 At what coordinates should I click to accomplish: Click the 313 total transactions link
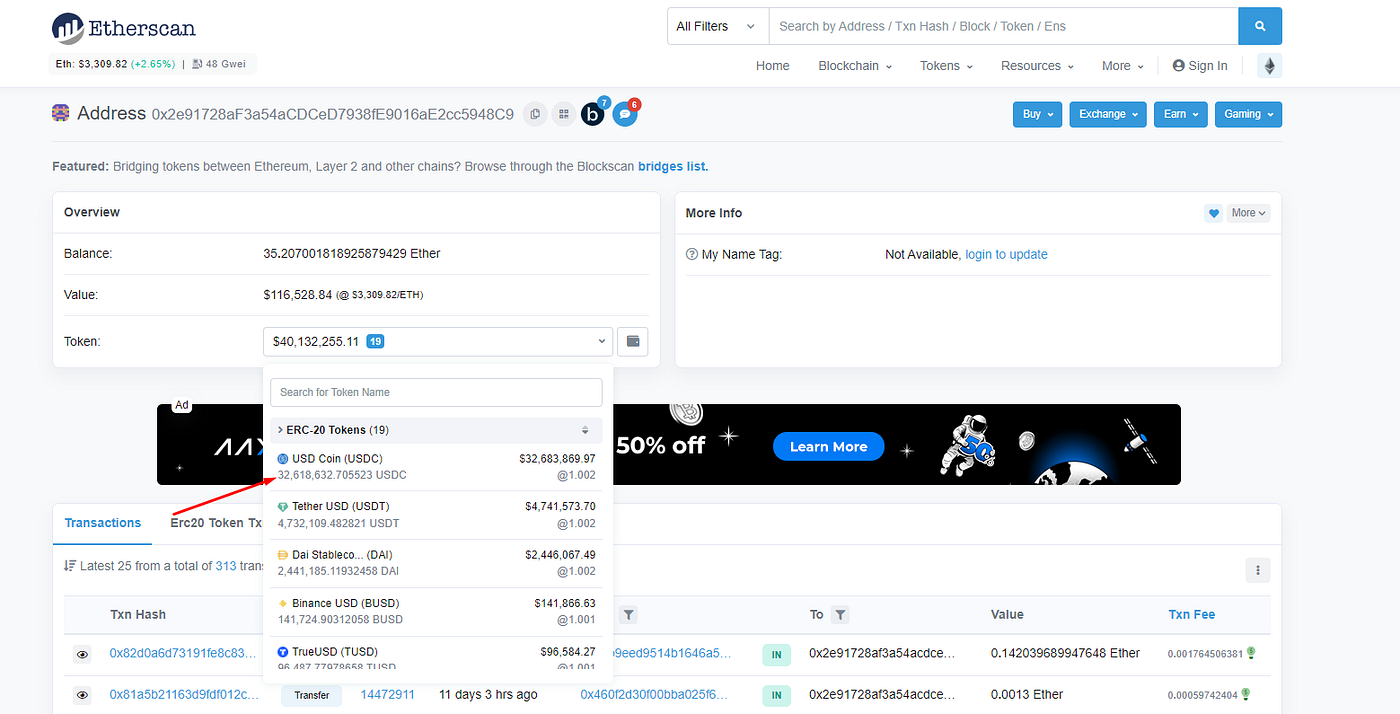click(226, 566)
